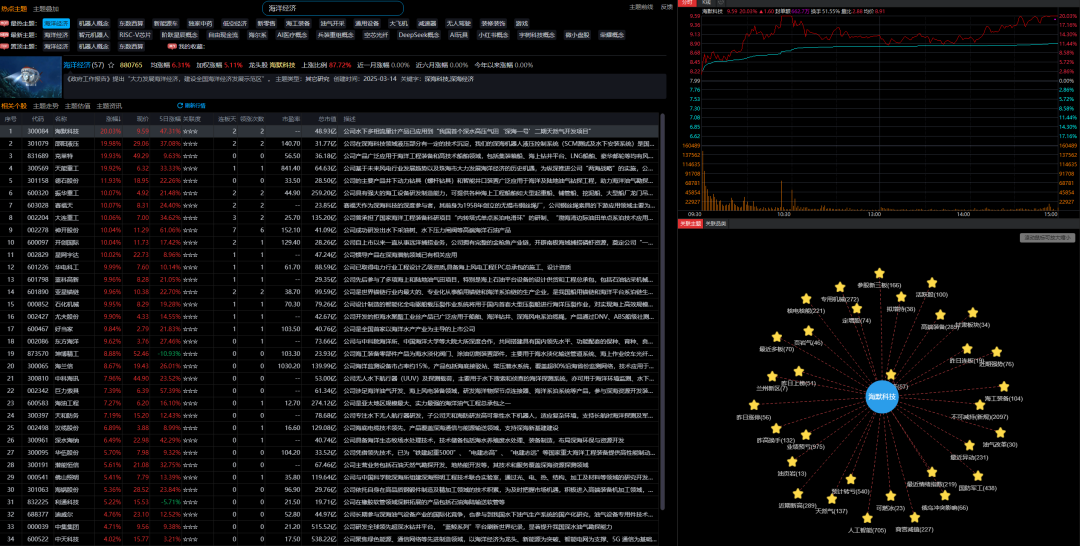Click star node 活跃股(100) in graph
Screen dimensions: 1080x546
pos(932,283)
